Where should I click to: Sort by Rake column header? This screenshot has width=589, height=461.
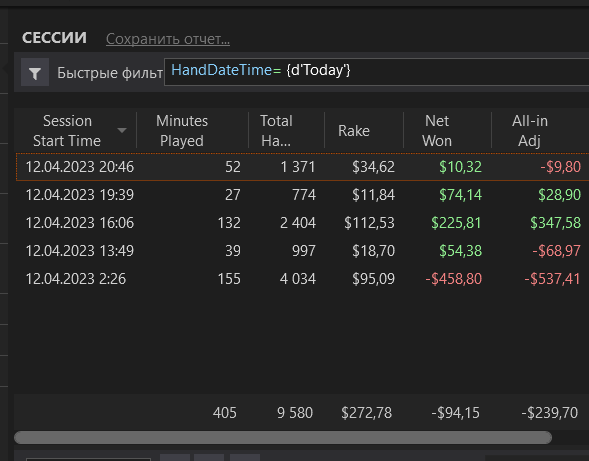[x=354, y=130]
